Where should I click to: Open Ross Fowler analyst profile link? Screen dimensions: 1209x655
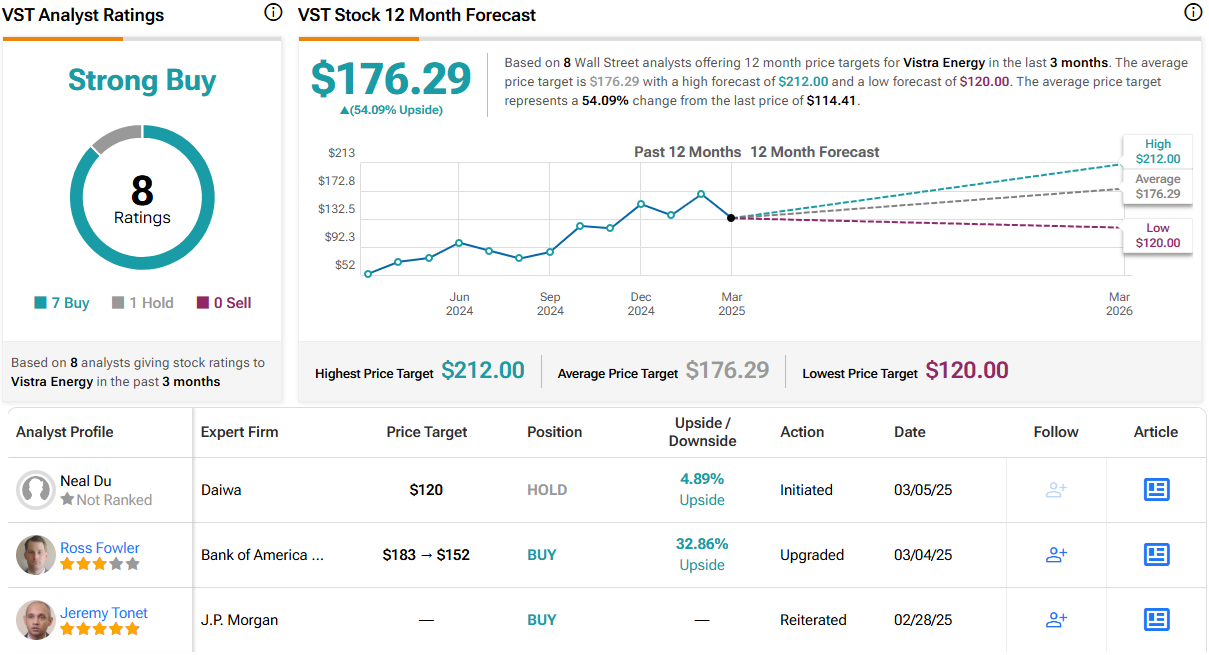tap(100, 548)
